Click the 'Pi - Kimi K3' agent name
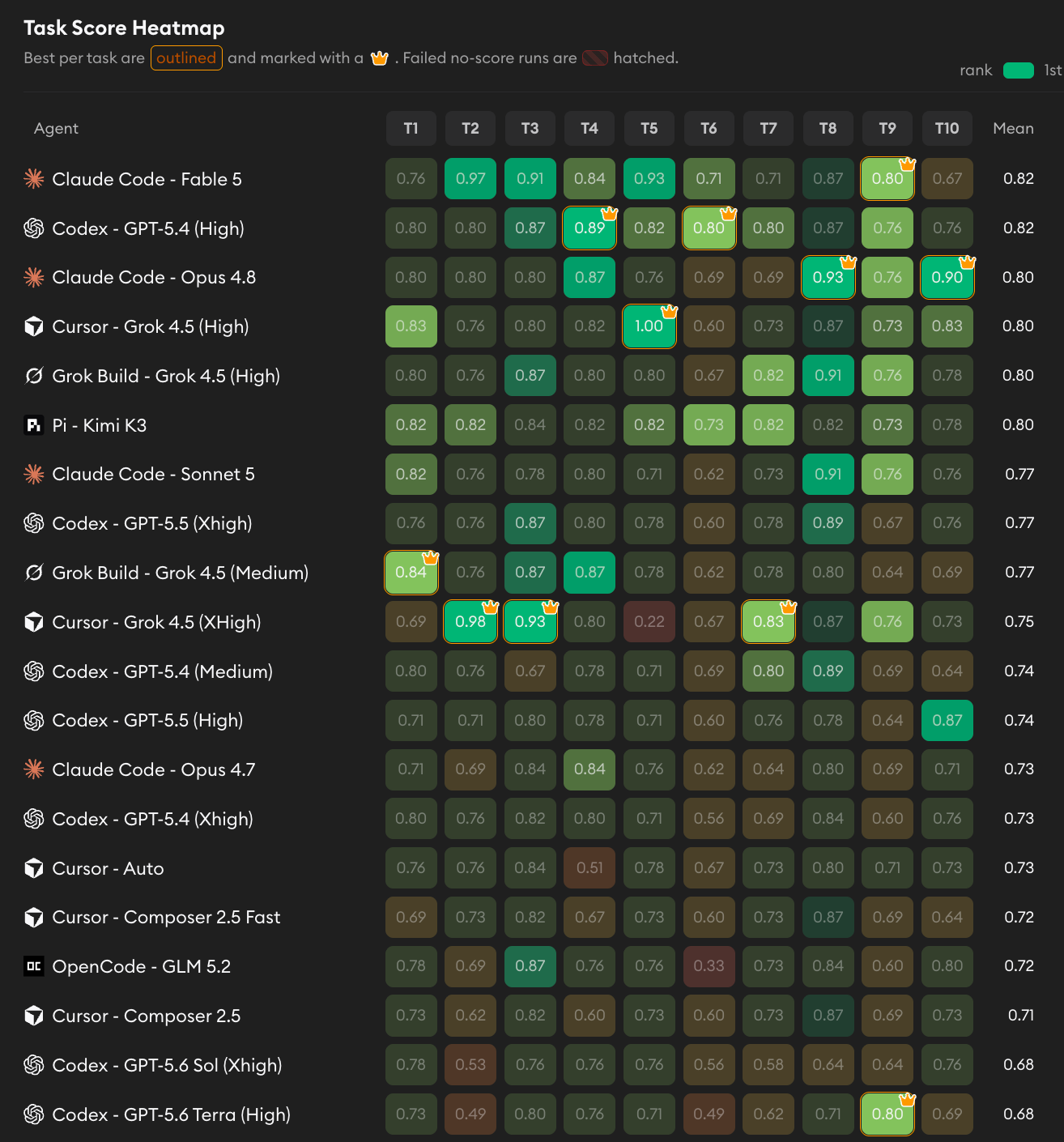Screen dimensions: 1064x1142 pos(100,425)
